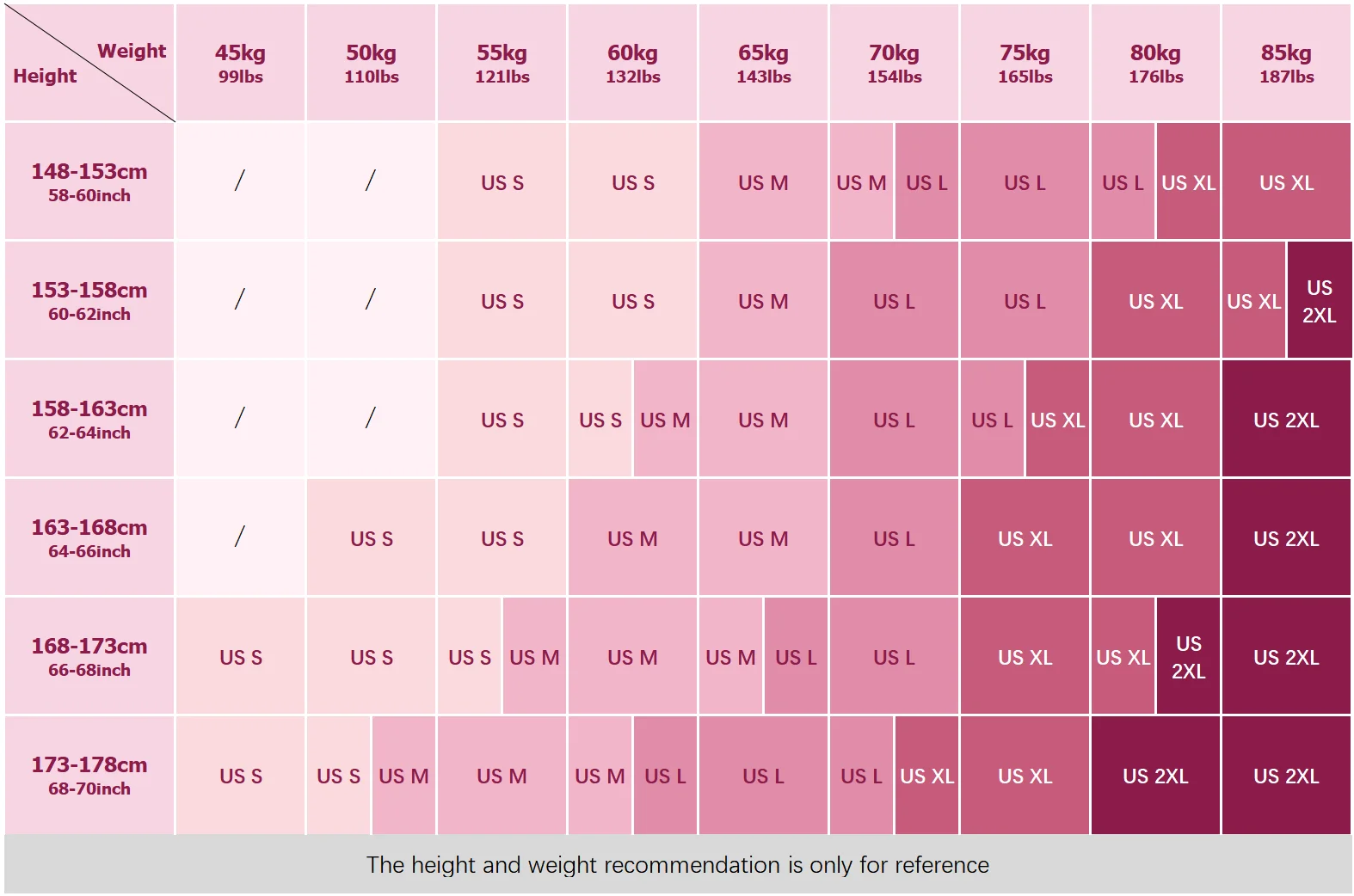Choose US XL for 148-153cm at 80kg
The image size is (1354, 896).
1188,182
